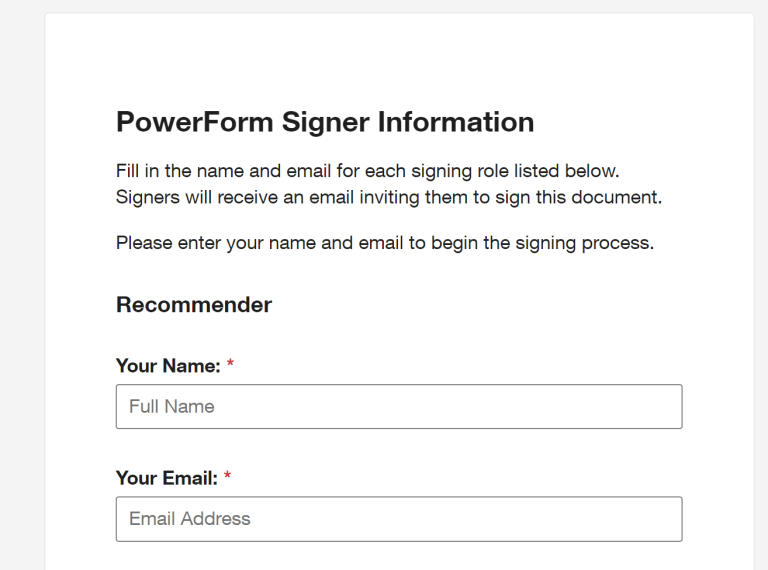Click the "Full Name" placeholder text

(x=172, y=407)
